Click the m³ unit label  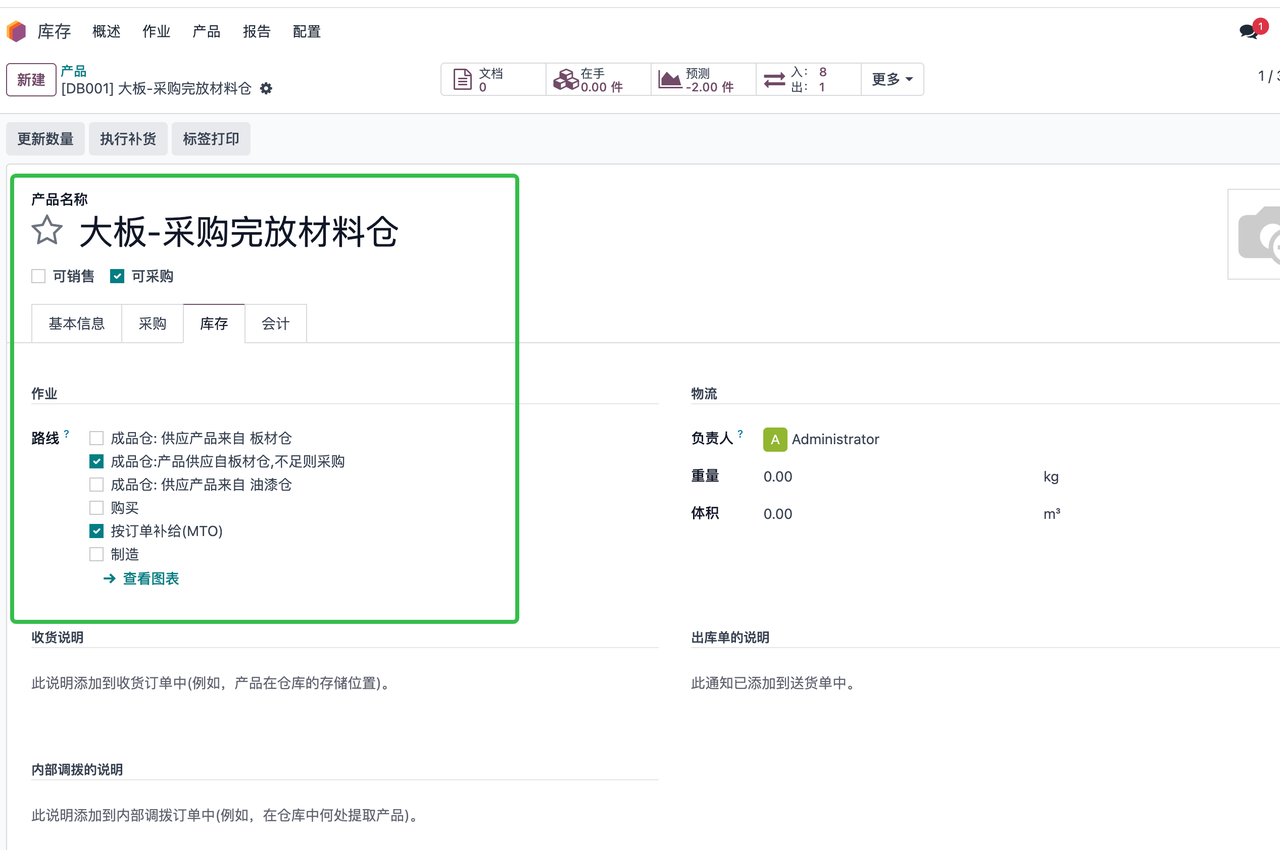1052,514
